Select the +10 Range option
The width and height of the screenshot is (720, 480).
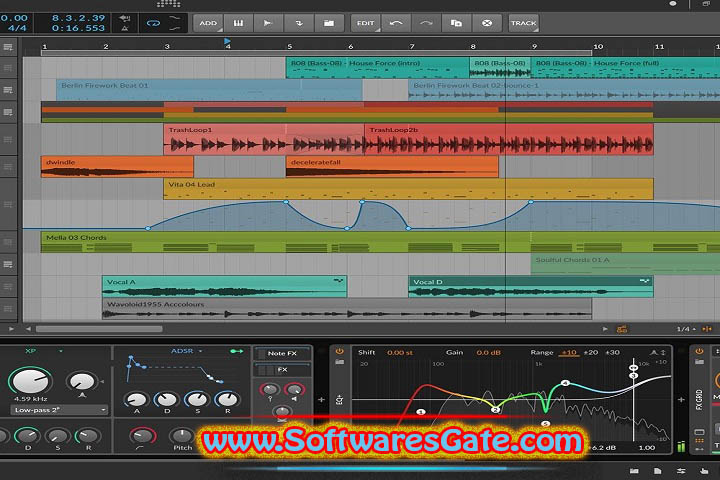tap(568, 352)
